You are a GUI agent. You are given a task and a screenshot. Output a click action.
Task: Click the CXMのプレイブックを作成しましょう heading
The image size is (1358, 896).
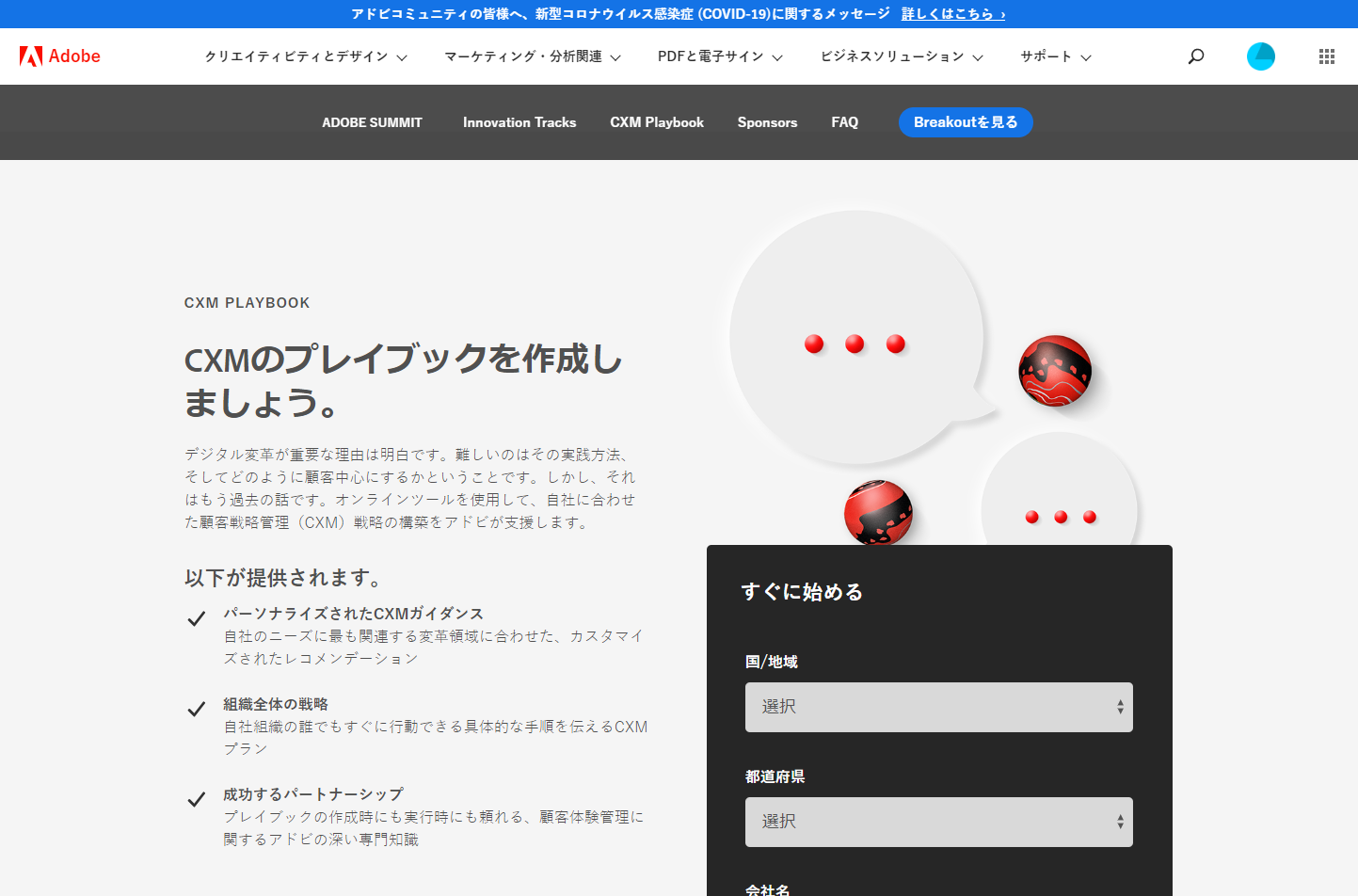[403, 380]
